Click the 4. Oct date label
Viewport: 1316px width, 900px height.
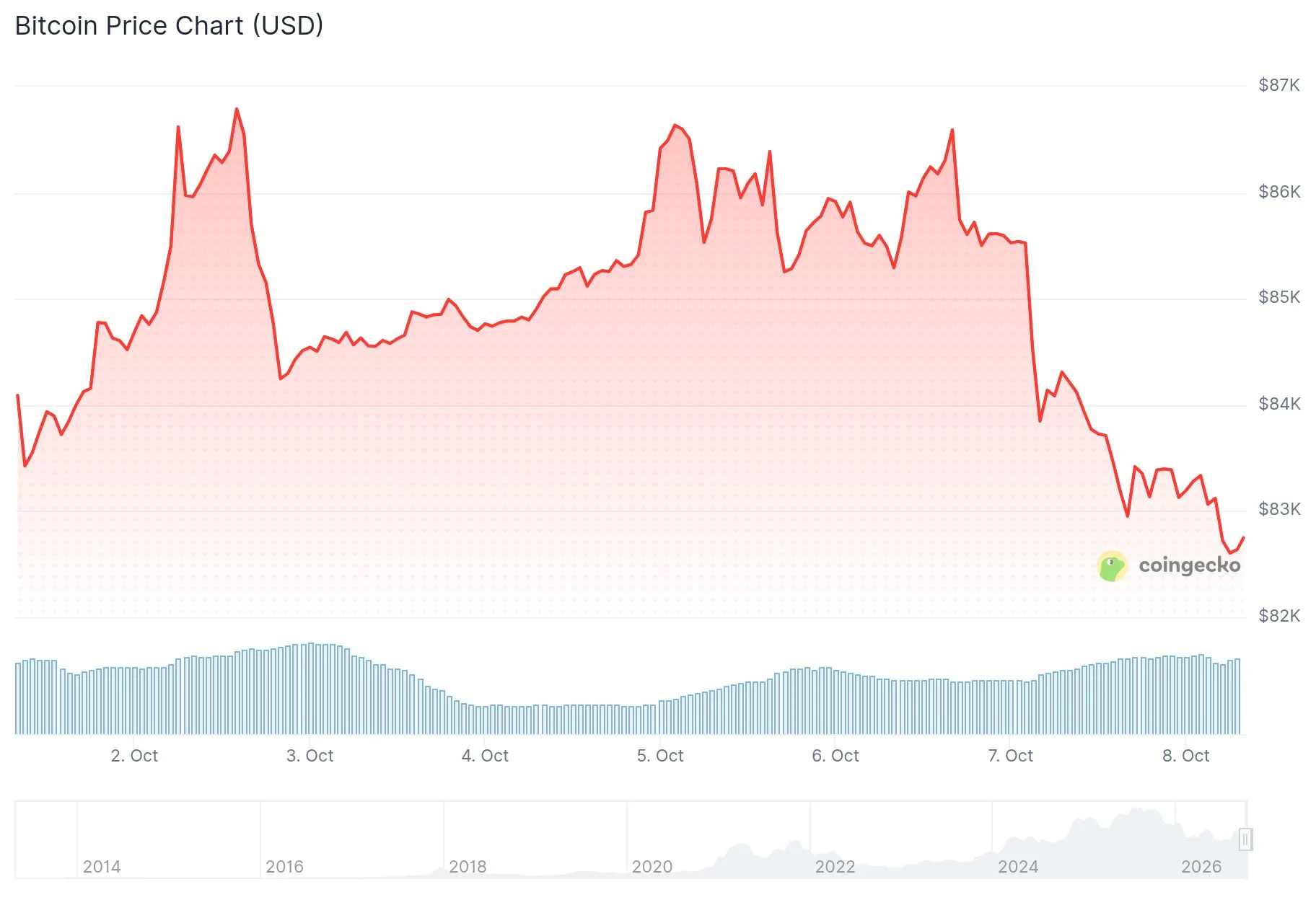pos(485,756)
